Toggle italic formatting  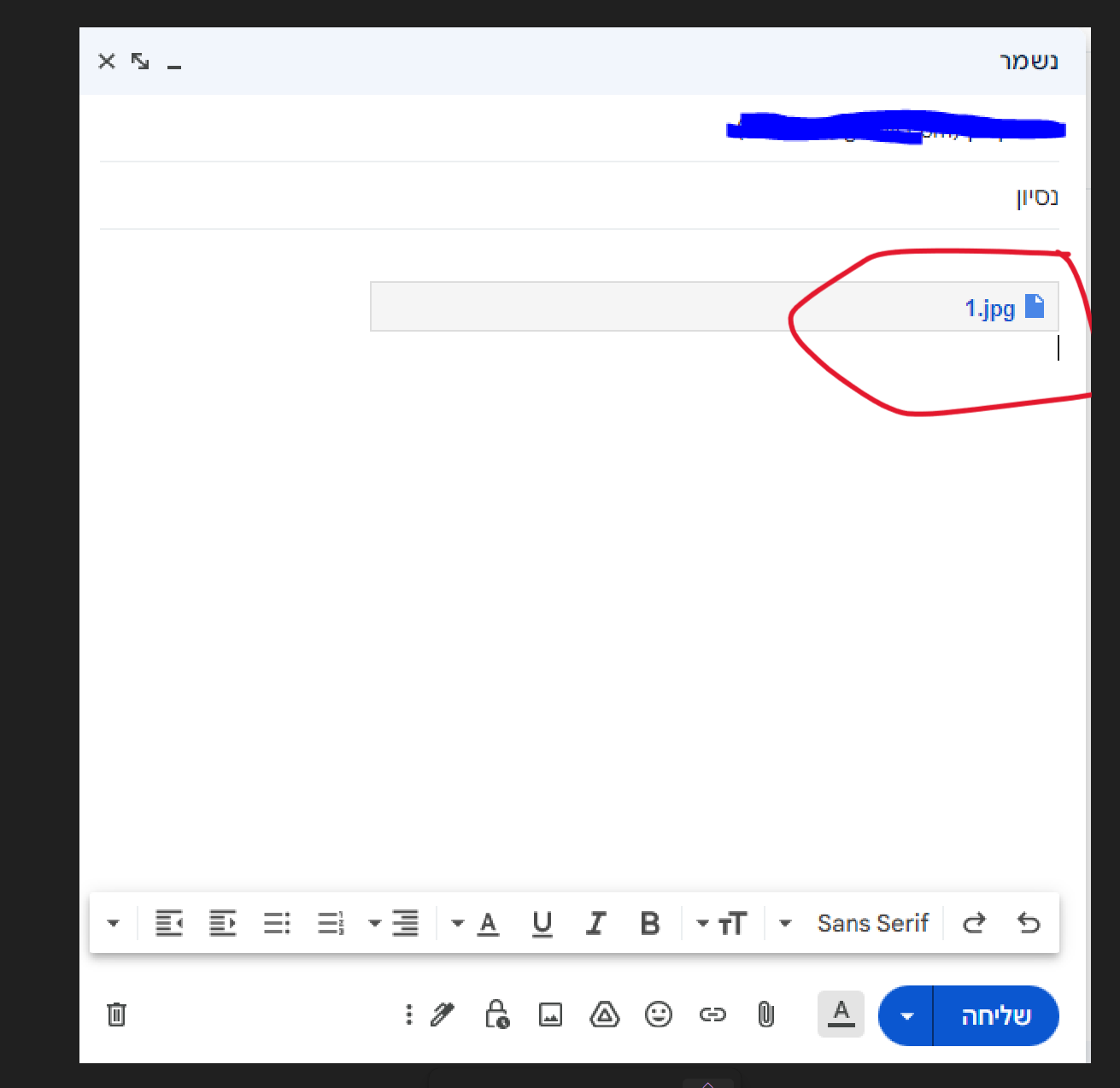coord(595,923)
